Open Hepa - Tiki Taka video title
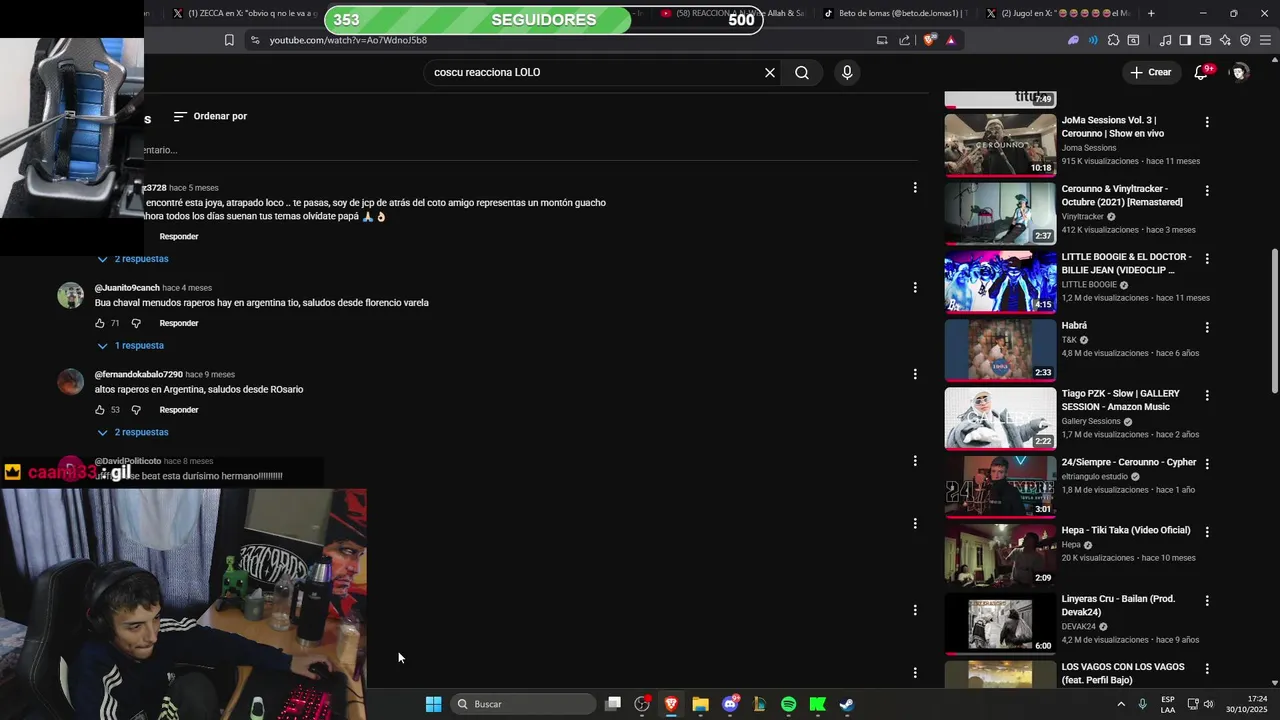1280x720 pixels. click(1126, 531)
